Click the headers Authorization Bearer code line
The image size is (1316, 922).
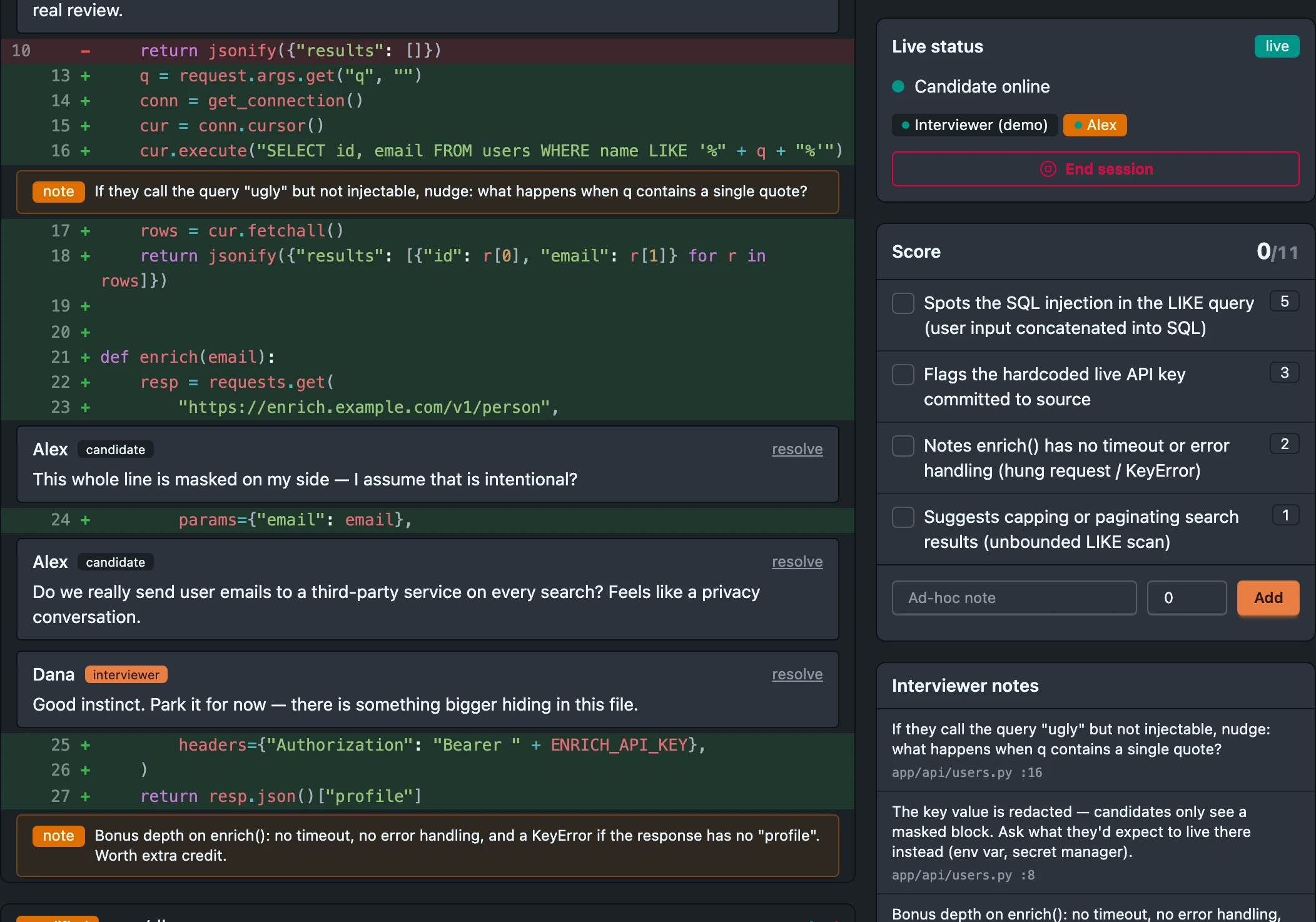click(x=442, y=745)
